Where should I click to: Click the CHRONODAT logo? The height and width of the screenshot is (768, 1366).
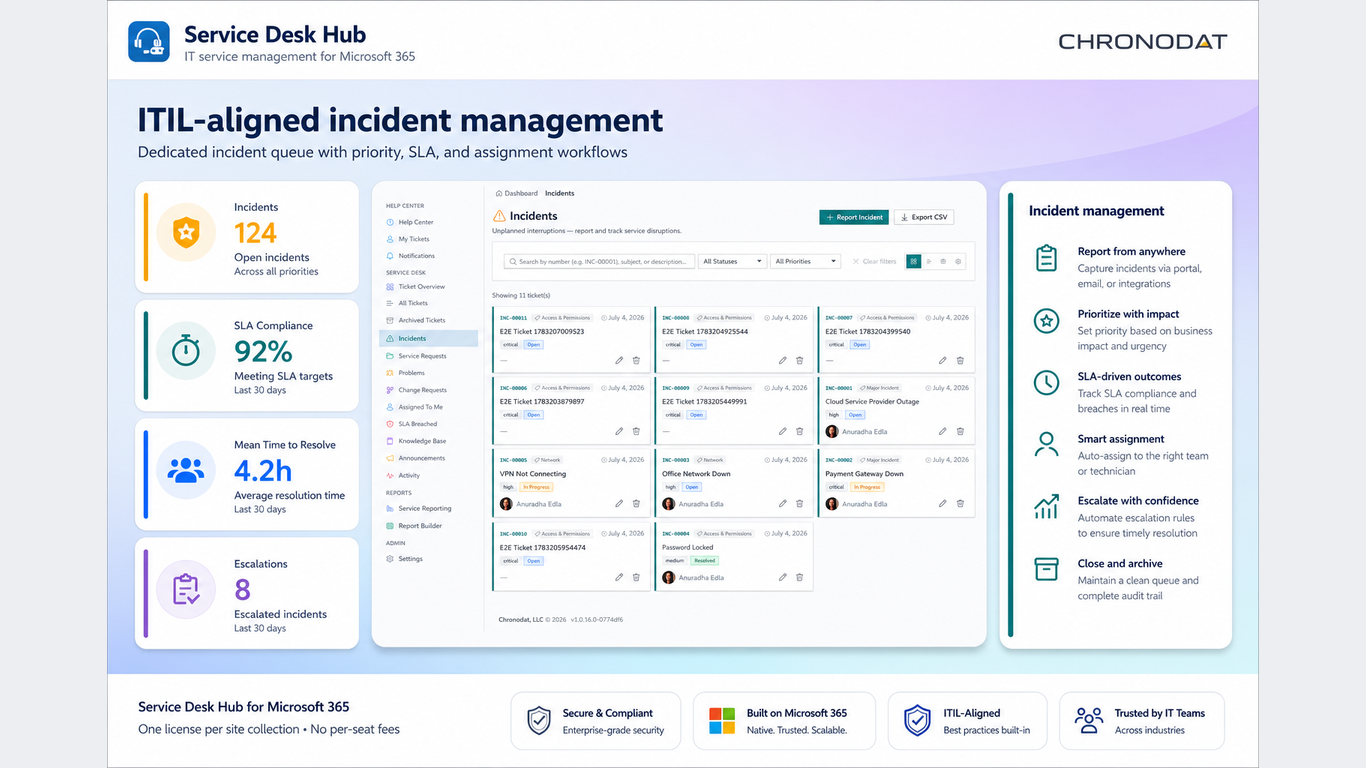point(1142,42)
